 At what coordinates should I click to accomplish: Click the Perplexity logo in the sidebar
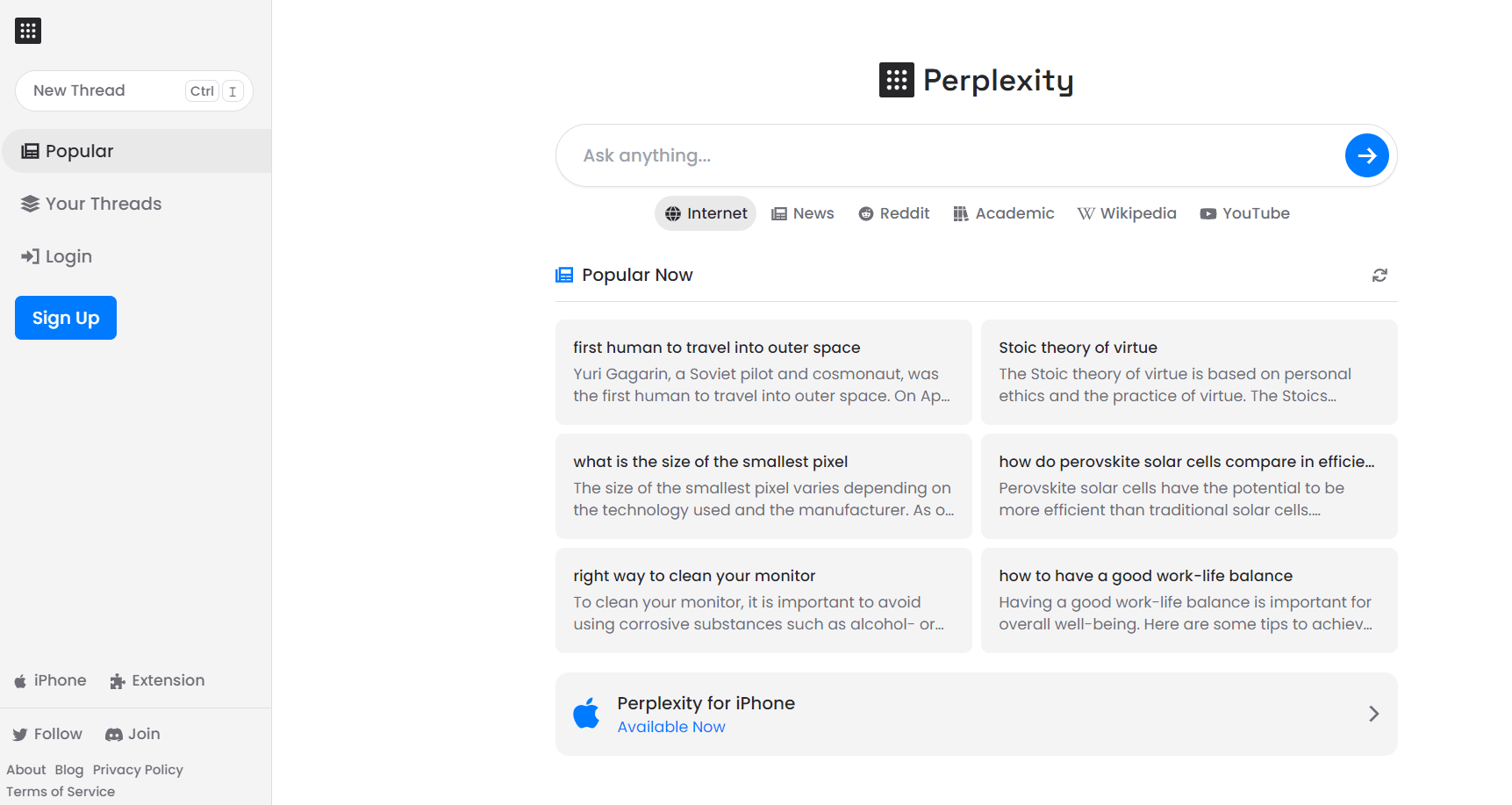click(x=27, y=30)
